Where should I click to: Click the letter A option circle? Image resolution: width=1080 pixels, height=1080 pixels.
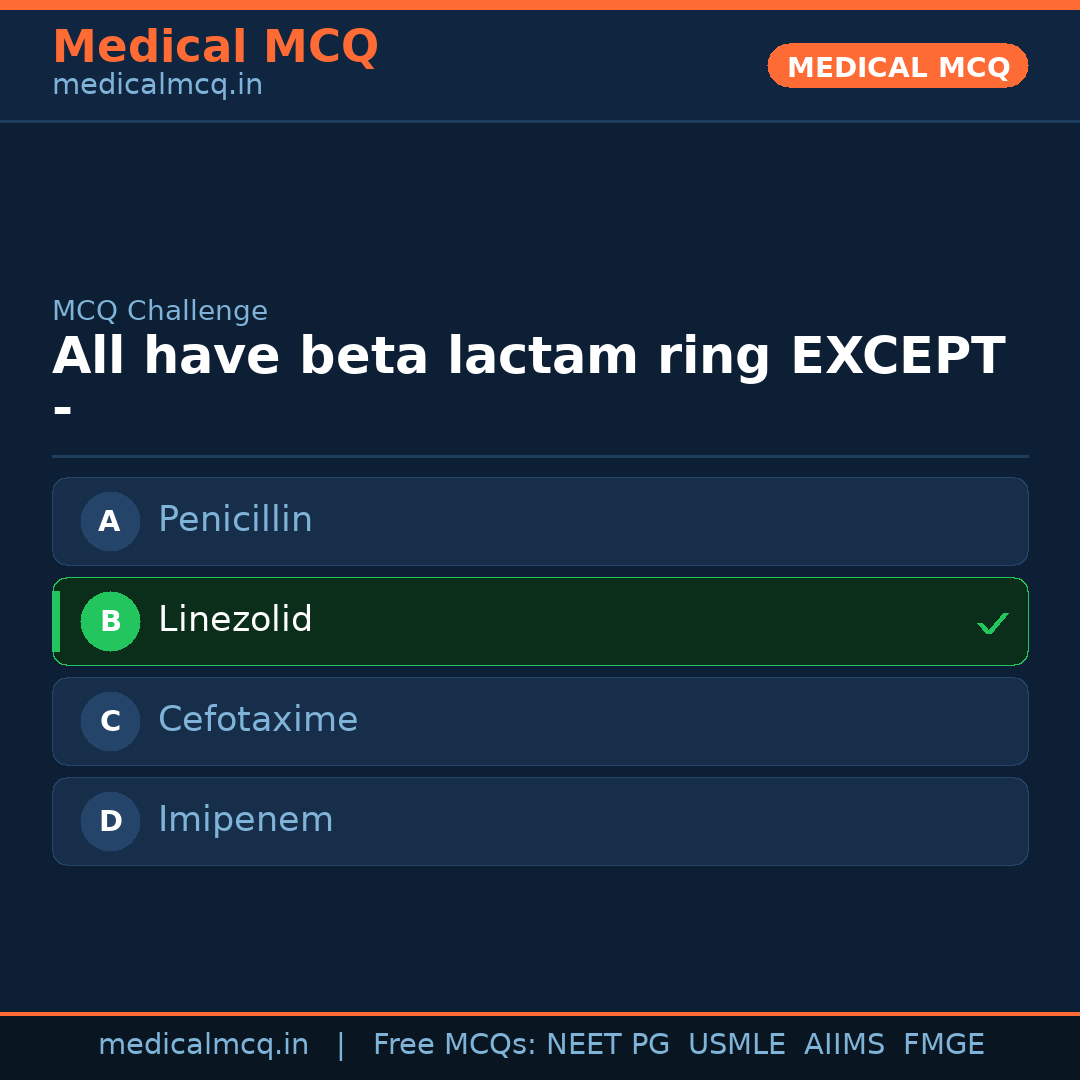[x=110, y=521]
